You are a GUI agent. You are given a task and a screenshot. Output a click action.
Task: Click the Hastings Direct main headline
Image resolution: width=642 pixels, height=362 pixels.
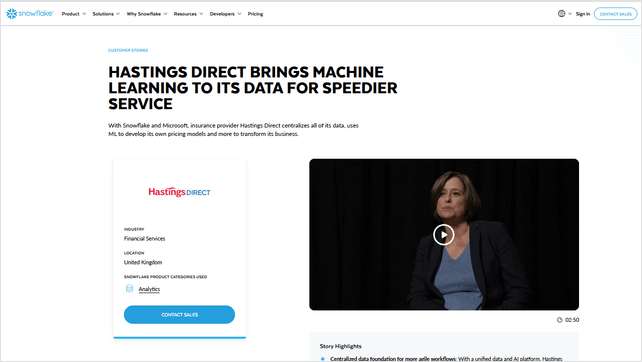(x=253, y=88)
